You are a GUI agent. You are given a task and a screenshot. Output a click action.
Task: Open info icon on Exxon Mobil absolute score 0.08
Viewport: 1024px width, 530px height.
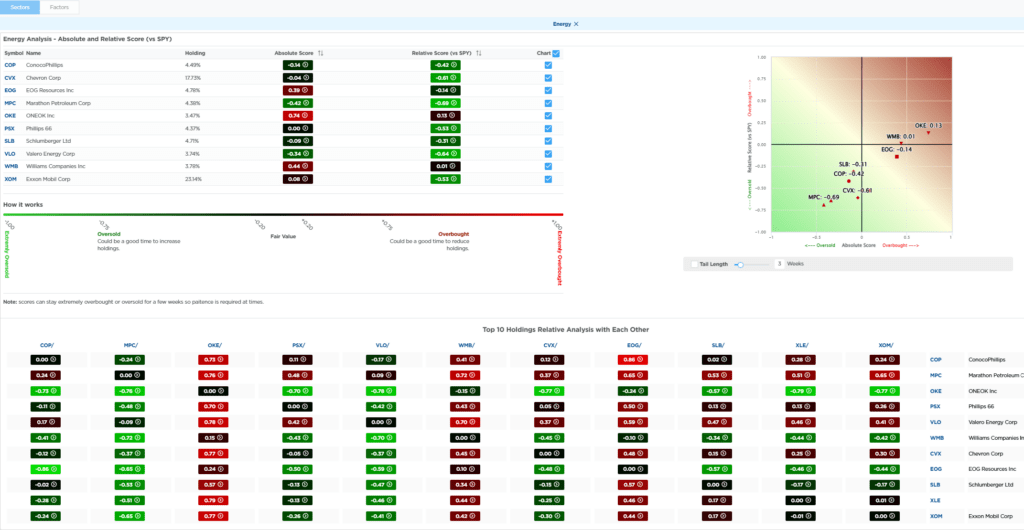(305, 179)
